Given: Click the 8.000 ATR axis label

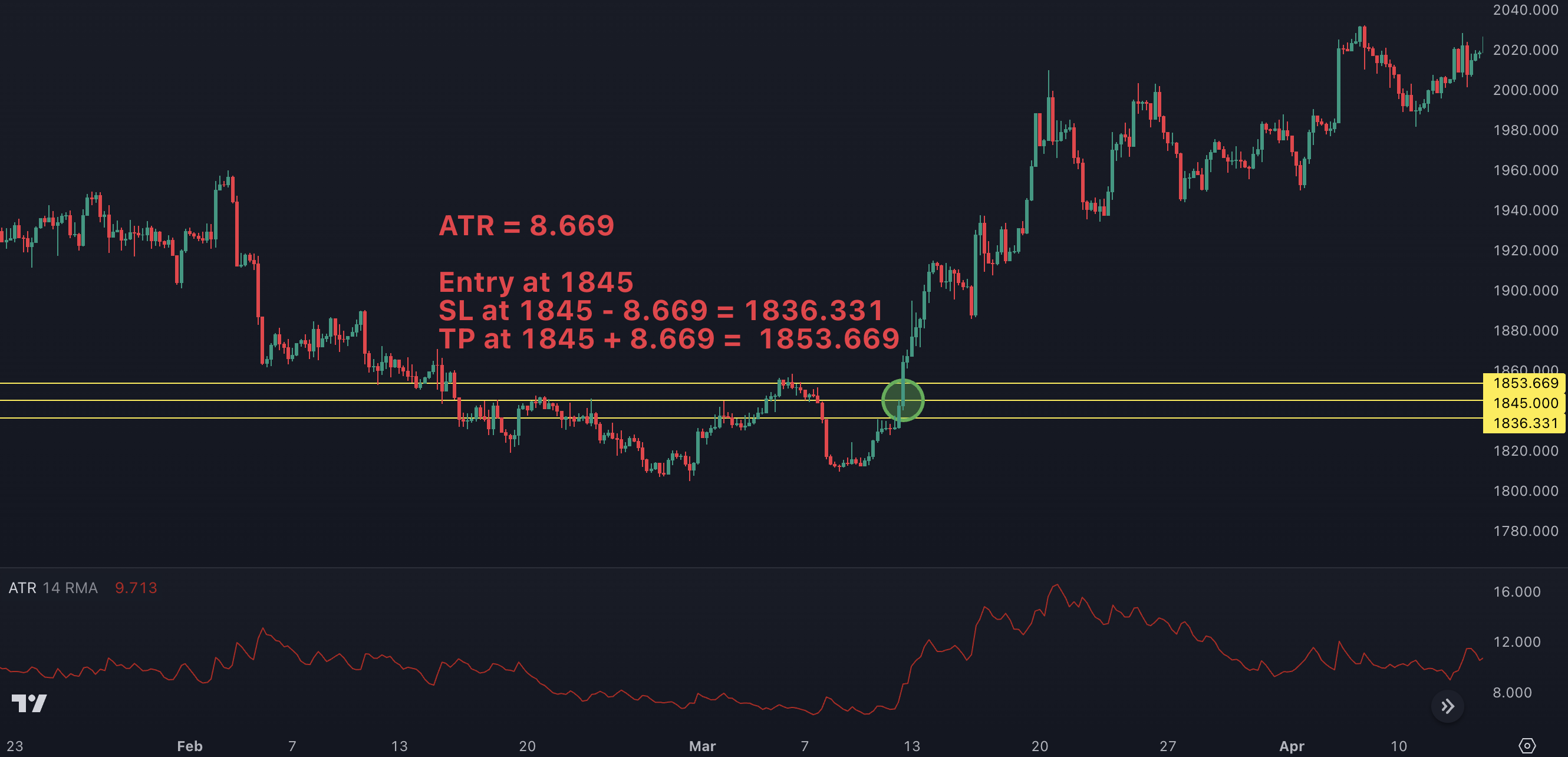Looking at the screenshot, I should coord(1512,693).
